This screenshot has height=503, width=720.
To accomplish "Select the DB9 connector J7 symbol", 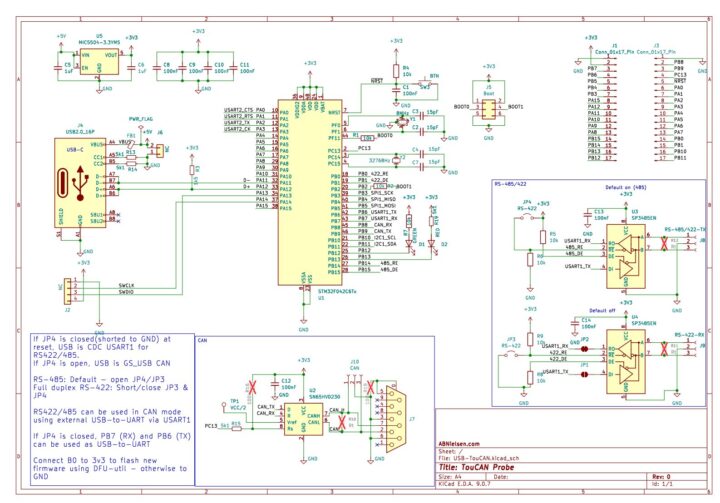I will 396,419.
